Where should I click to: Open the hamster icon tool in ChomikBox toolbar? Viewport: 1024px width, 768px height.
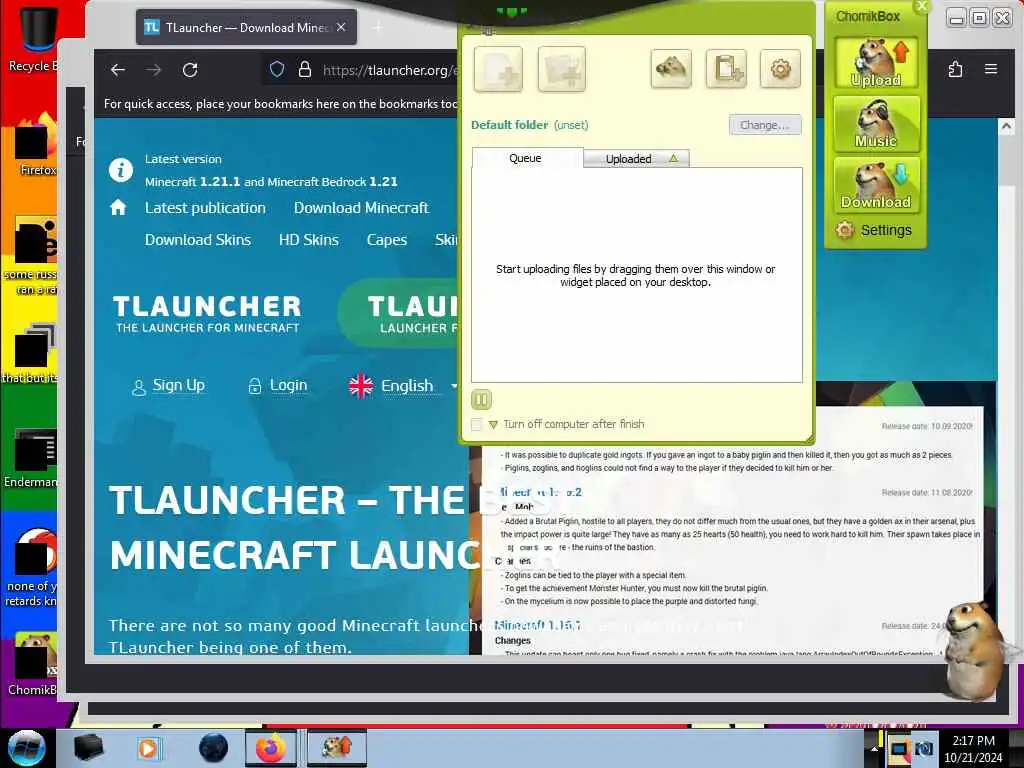click(671, 69)
